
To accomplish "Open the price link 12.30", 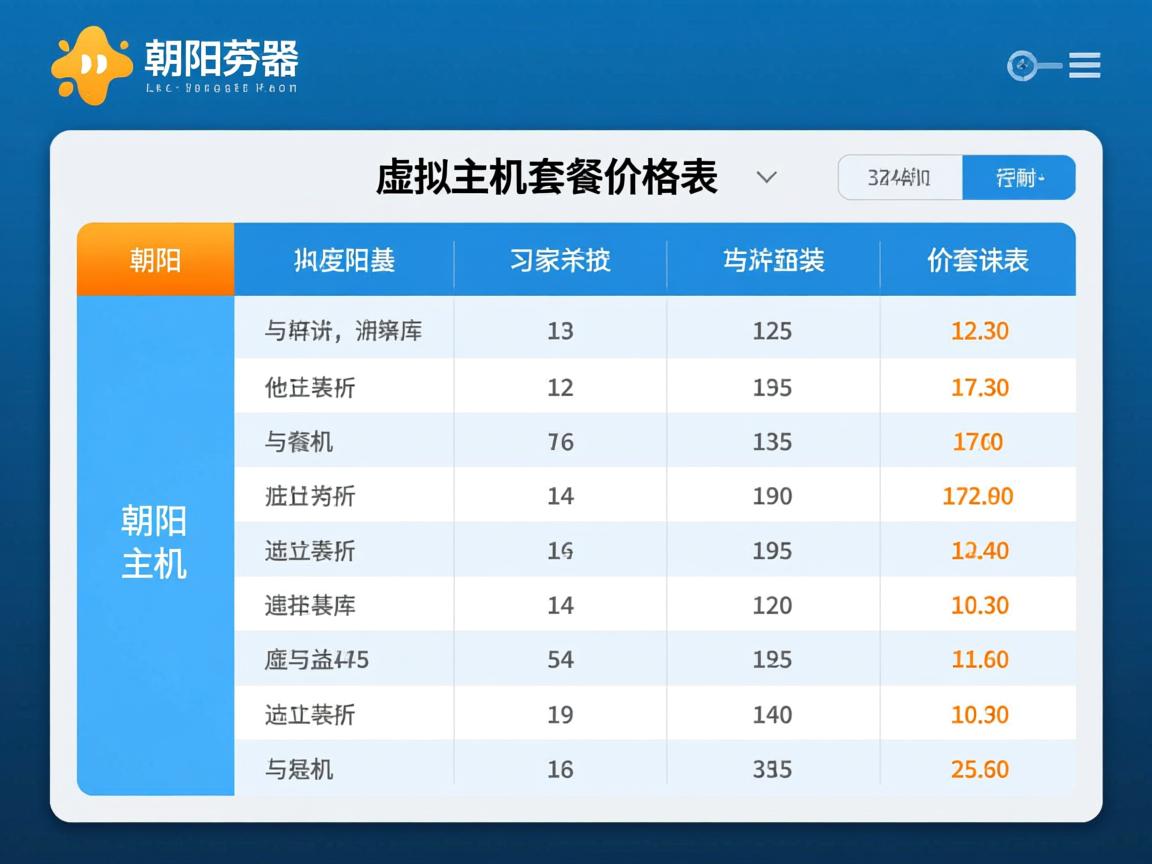I will pos(979,331).
